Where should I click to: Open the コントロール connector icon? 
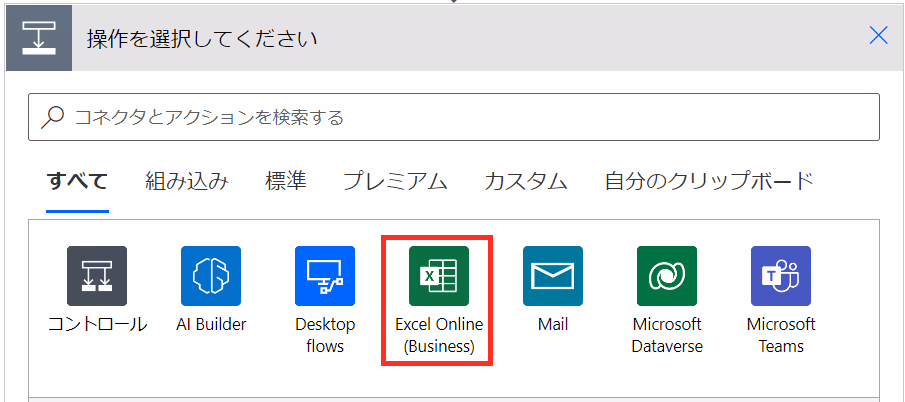pos(97,276)
